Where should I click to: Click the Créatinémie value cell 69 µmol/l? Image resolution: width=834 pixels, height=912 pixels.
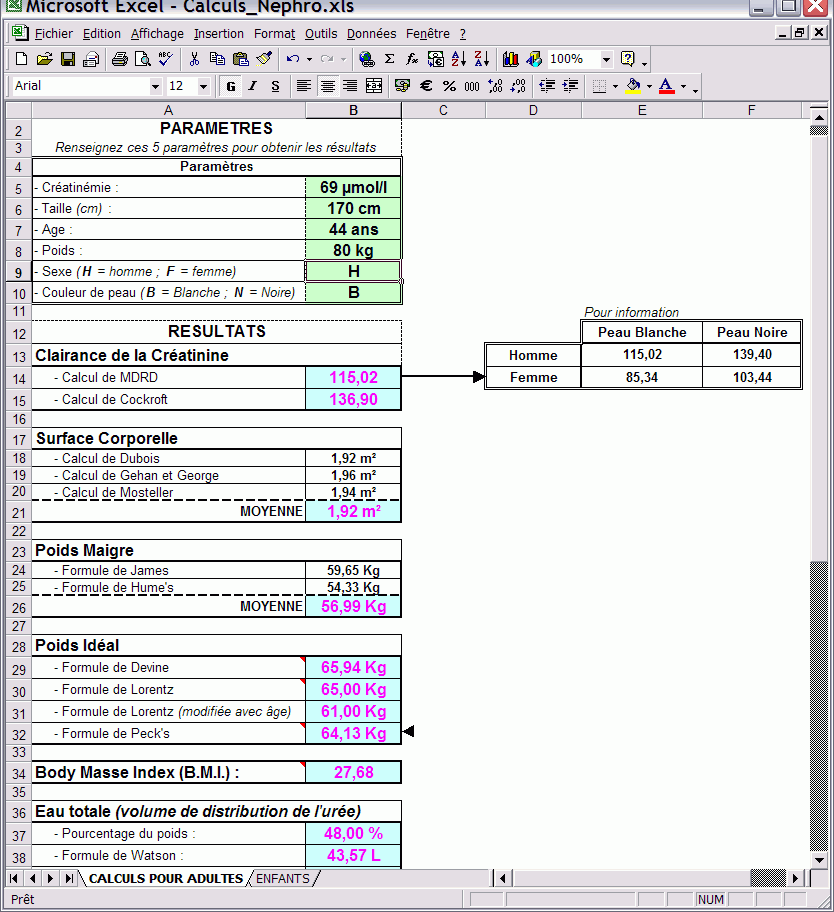(353, 187)
